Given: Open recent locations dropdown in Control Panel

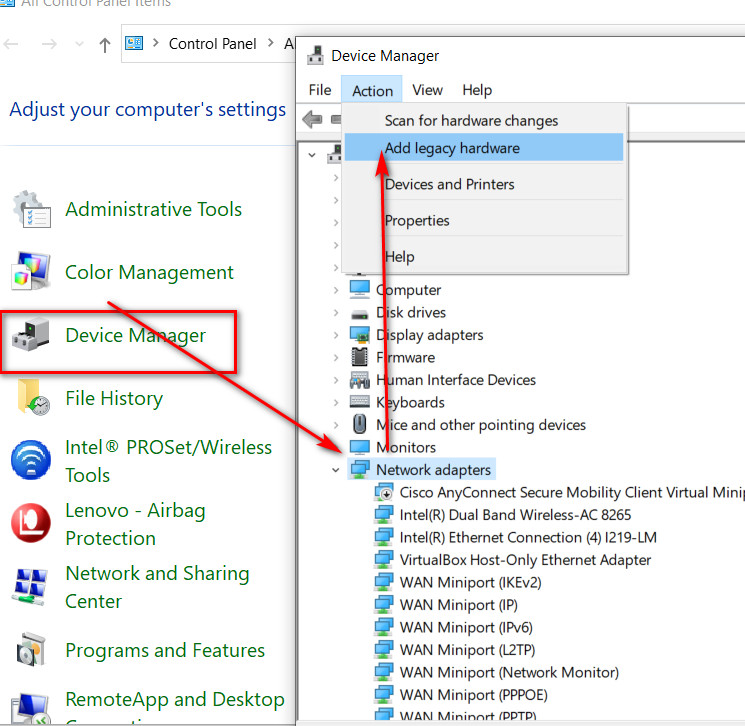Looking at the screenshot, I should click(79, 44).
